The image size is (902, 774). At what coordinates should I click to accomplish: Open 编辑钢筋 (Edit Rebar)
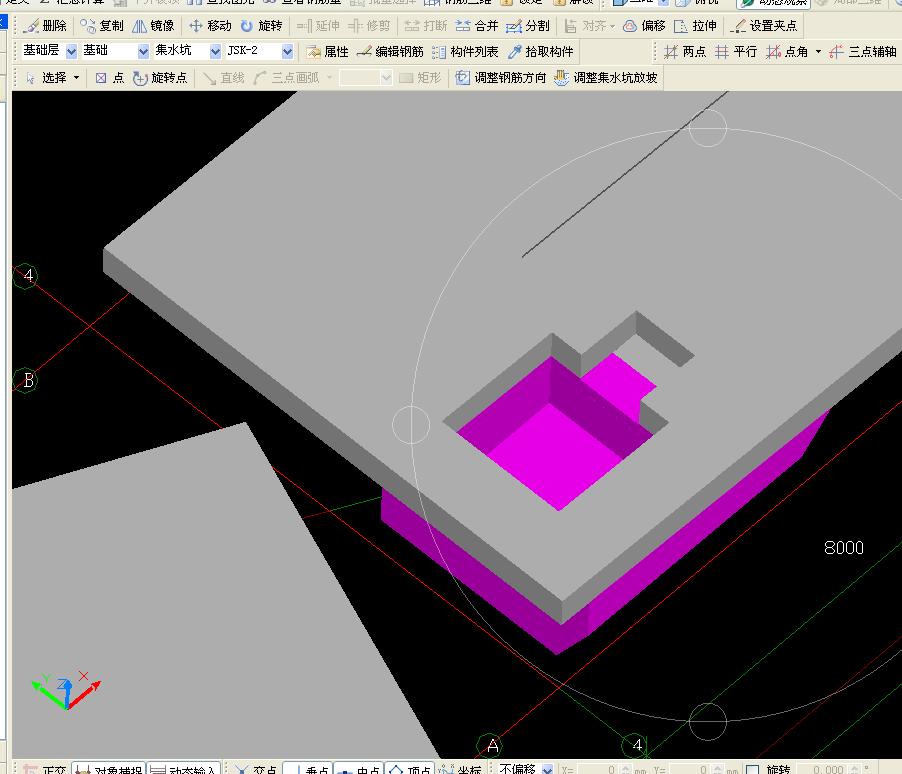pyautogui.click(x=390, y=52)
